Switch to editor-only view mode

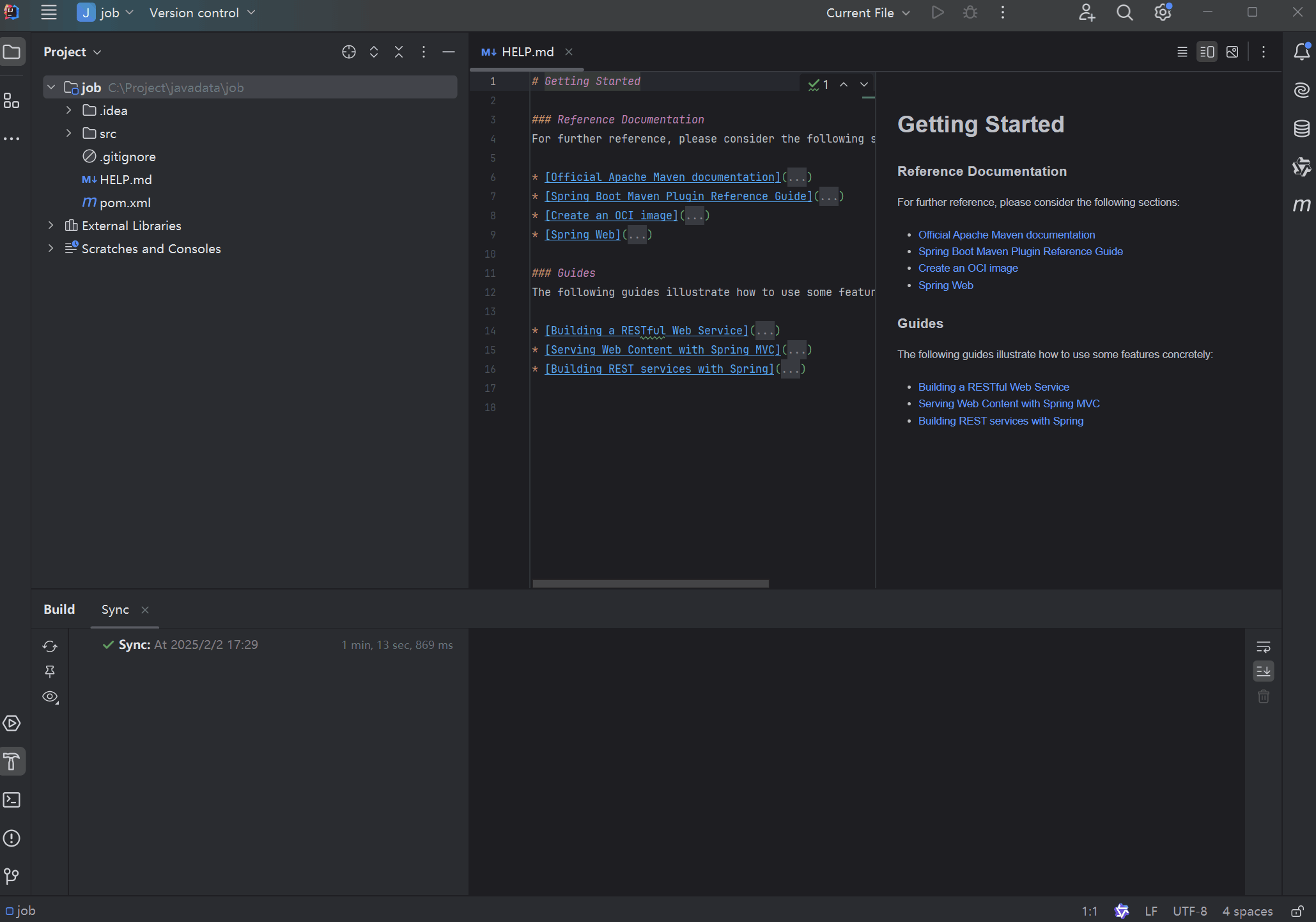coord(1182,52)
